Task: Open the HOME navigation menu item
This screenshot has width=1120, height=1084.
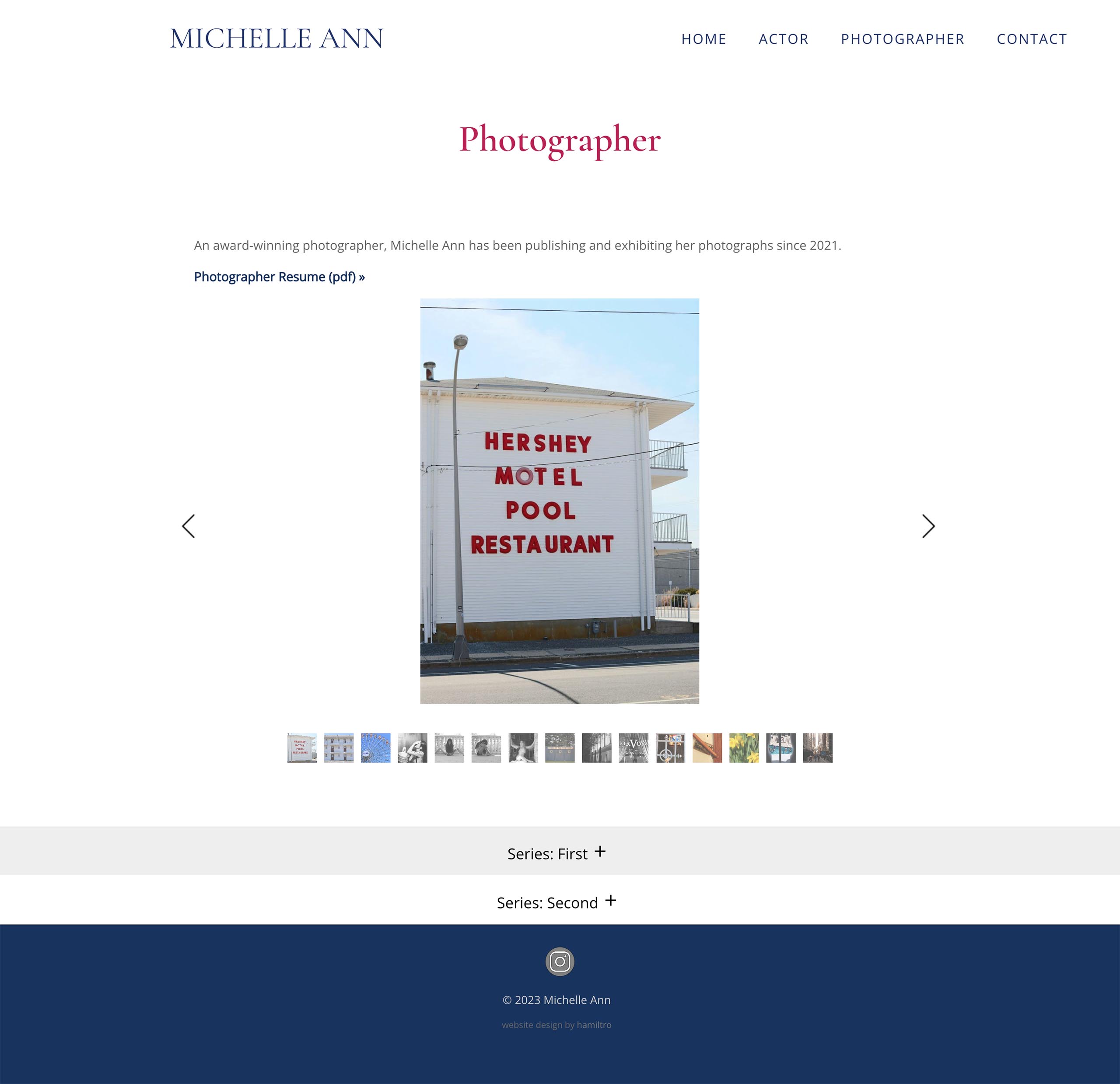Action: coord(703,39)
